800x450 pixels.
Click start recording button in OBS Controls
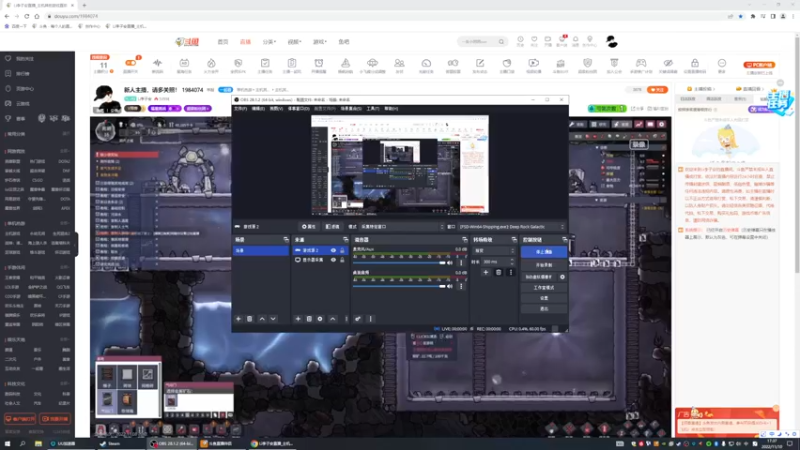(x=544, y=265)
